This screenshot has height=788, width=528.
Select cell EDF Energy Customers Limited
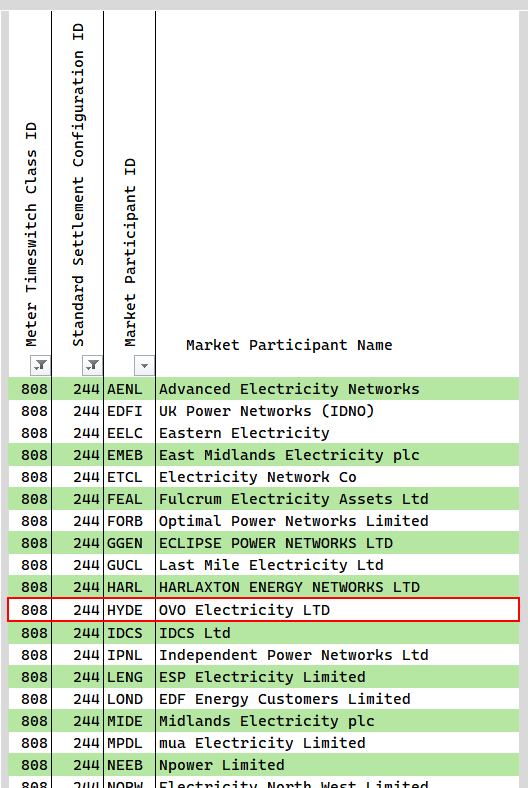coord(337,699)
